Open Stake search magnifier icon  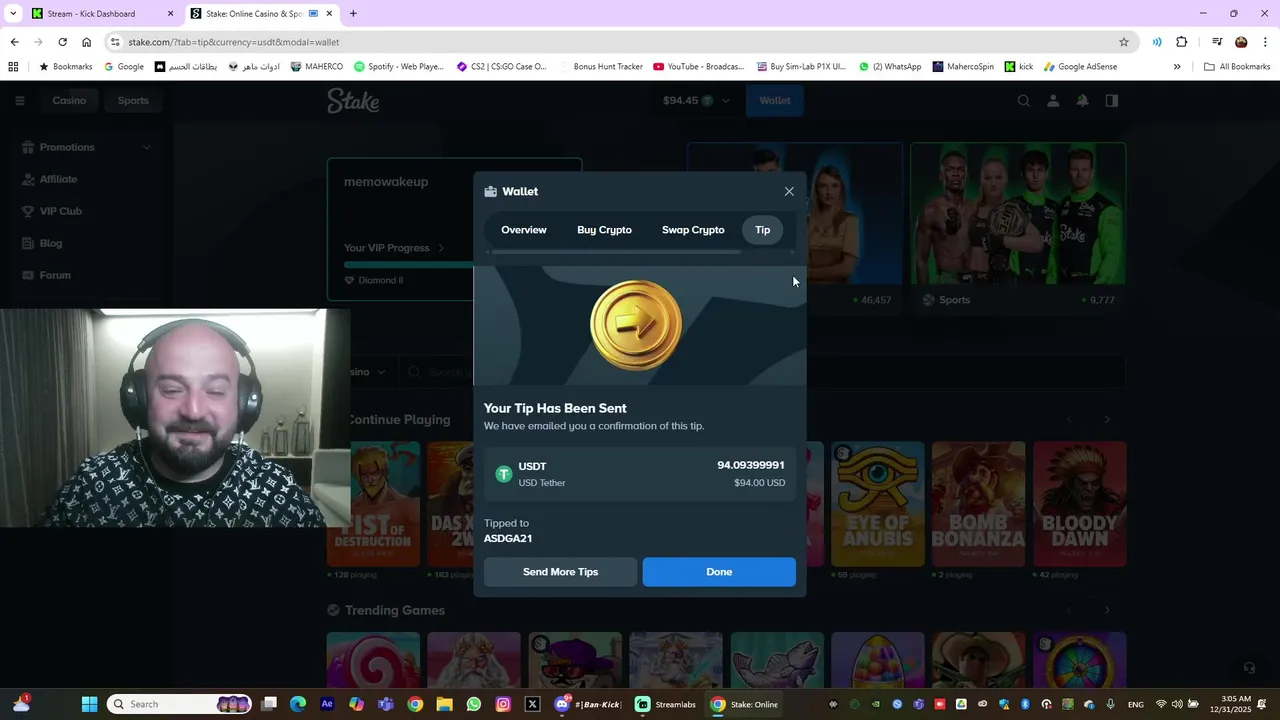point(1024,100)
